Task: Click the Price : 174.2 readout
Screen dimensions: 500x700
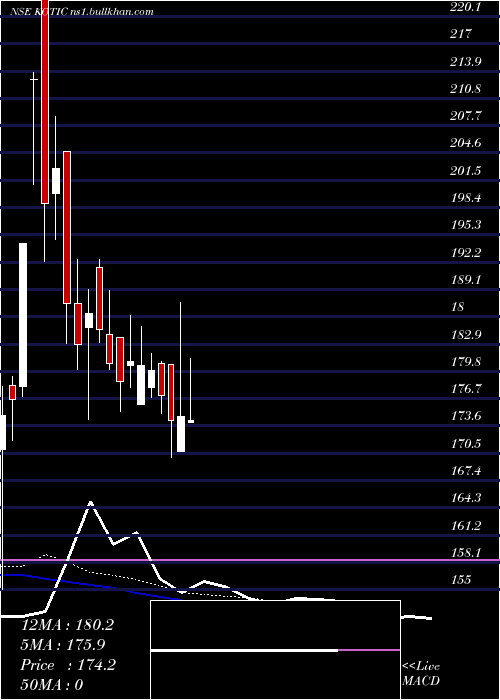Action: (68, 665)
